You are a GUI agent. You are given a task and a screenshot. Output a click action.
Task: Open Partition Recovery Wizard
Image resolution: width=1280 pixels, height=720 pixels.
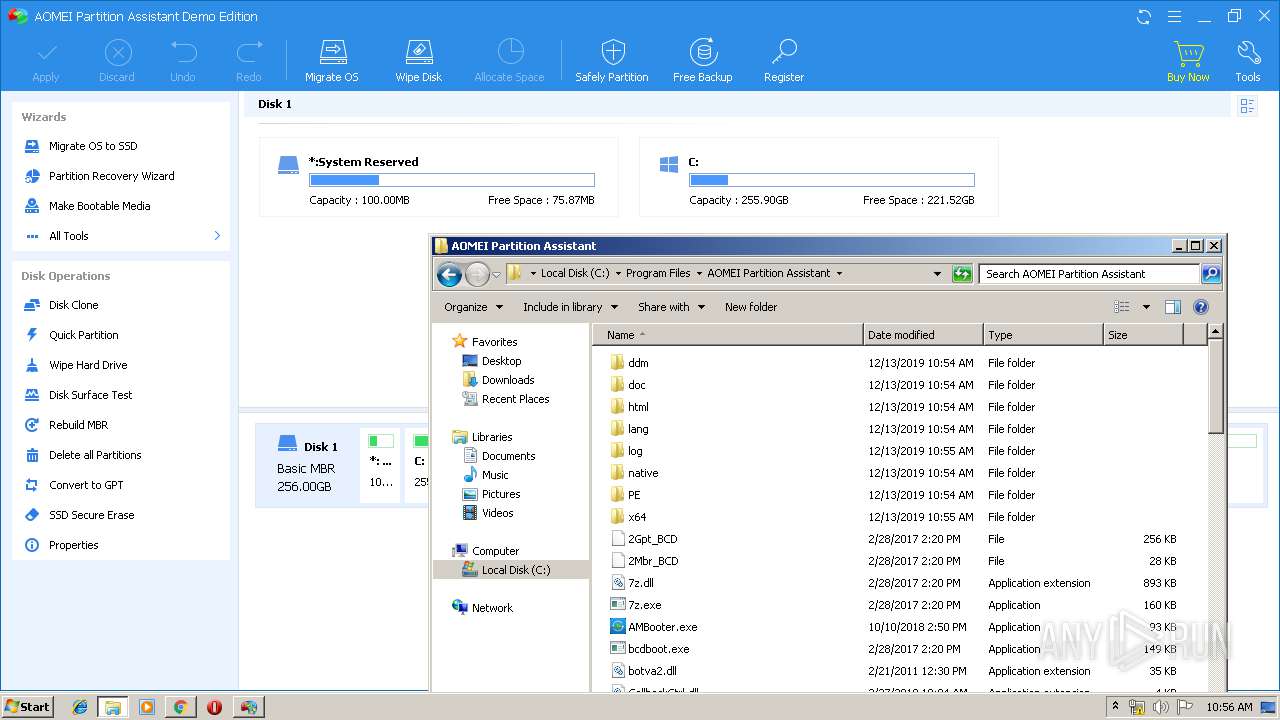point(112,176)
